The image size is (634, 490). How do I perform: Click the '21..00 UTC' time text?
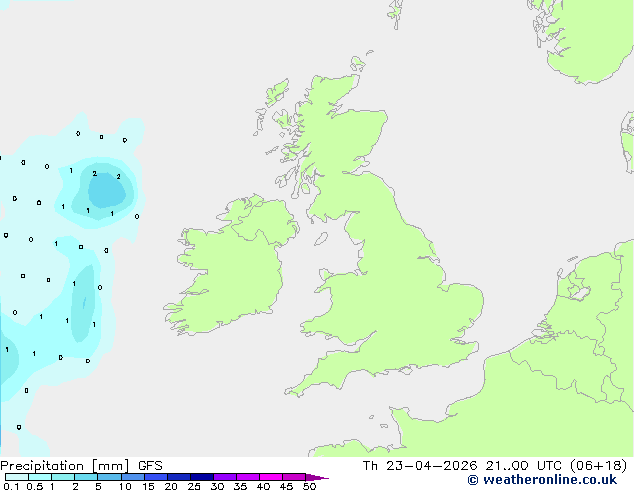[524, 466]
